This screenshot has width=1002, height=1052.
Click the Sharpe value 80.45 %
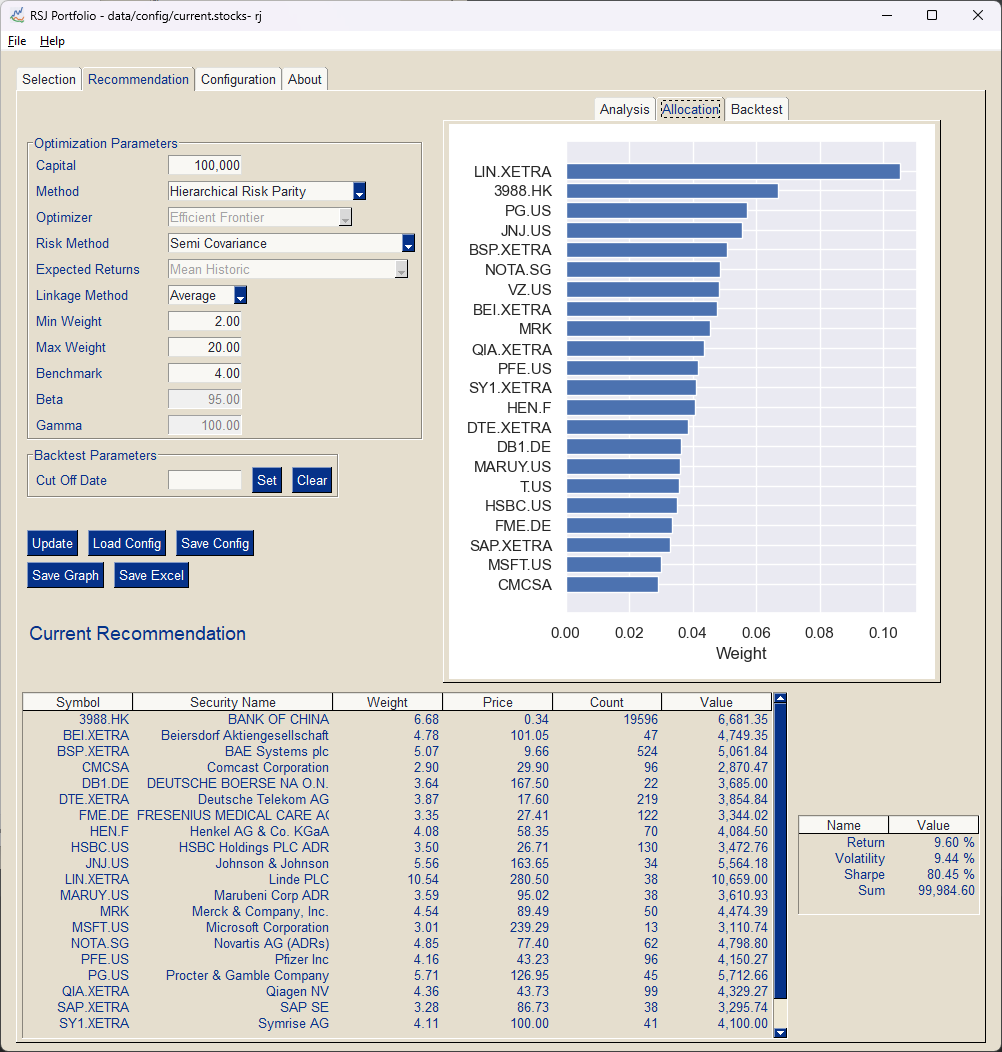point(950,874)
